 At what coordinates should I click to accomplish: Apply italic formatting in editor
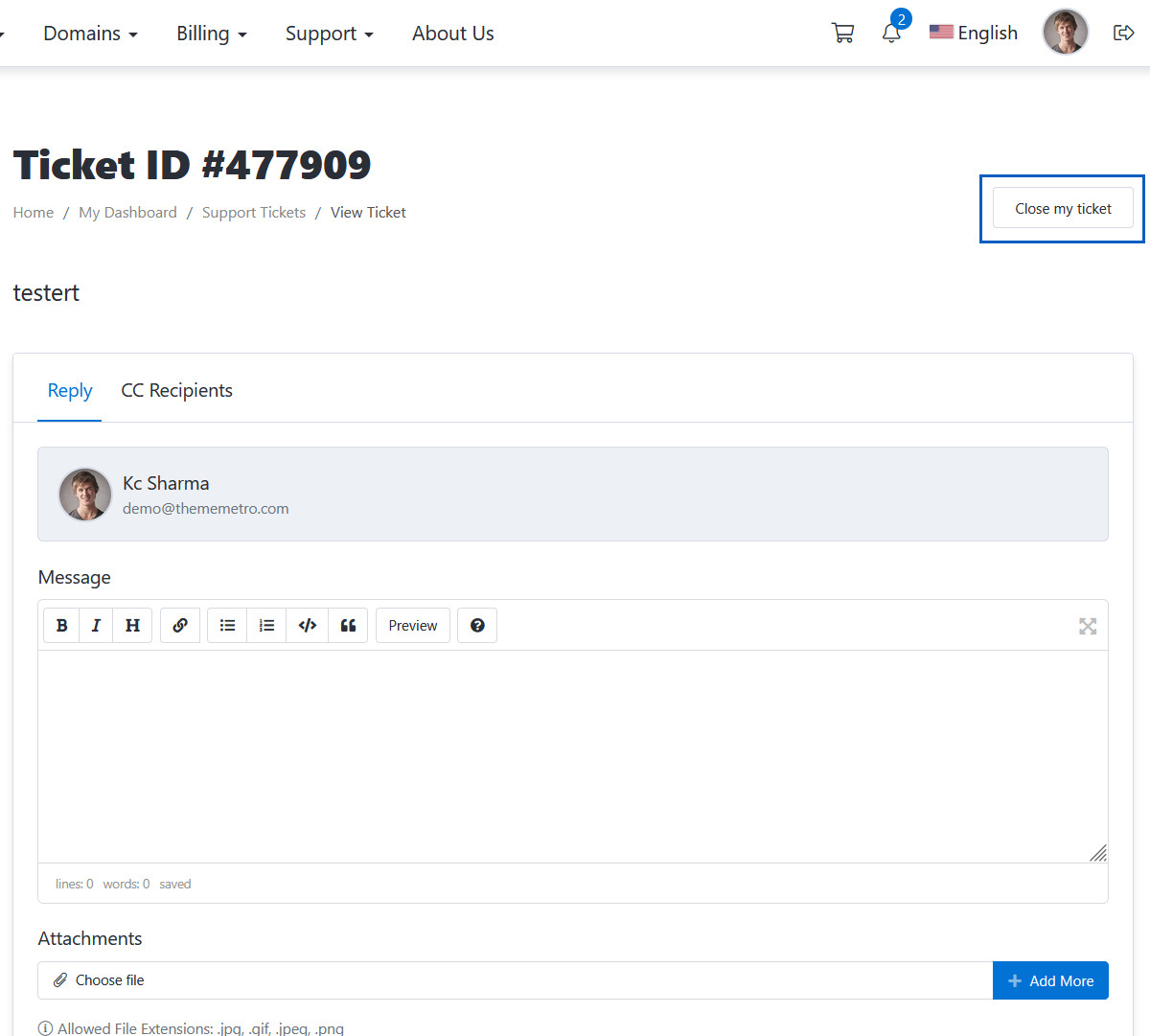(96, 626)
